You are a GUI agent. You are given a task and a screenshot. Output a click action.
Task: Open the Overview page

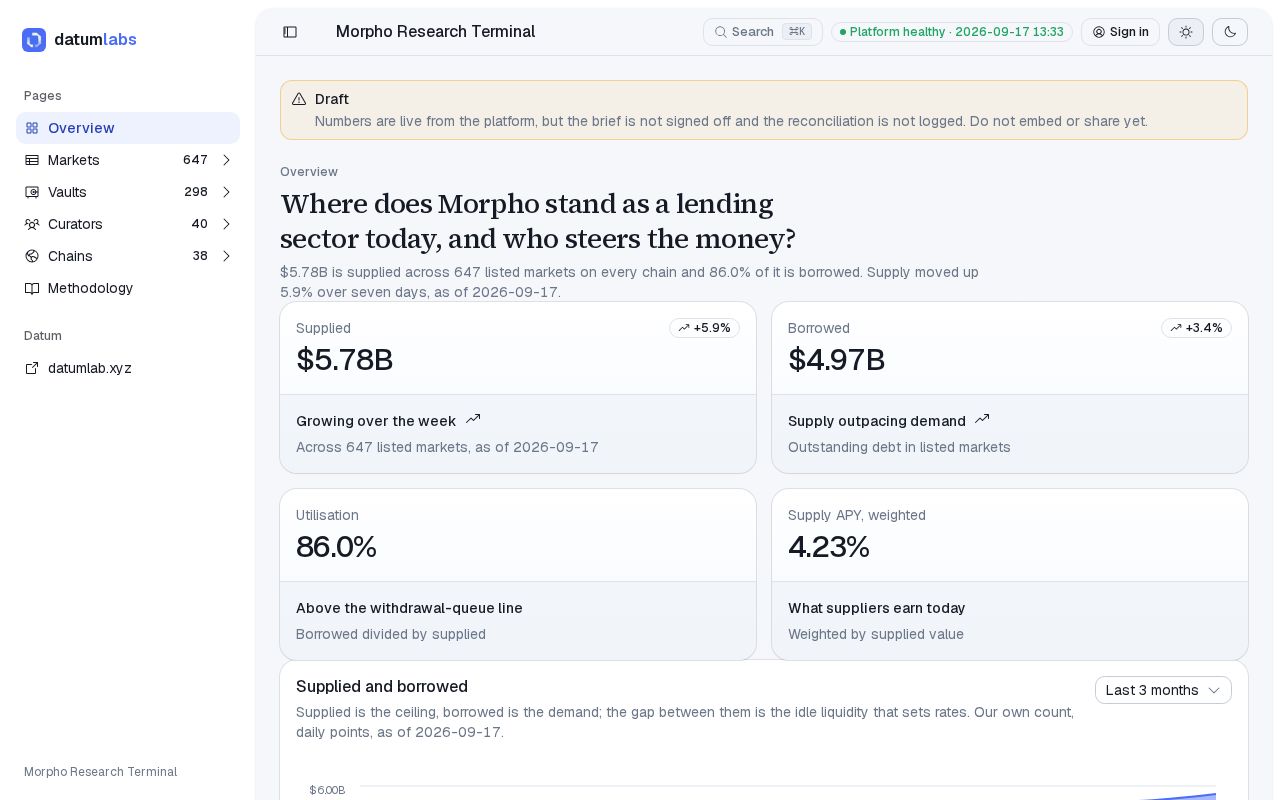[128, 128]
